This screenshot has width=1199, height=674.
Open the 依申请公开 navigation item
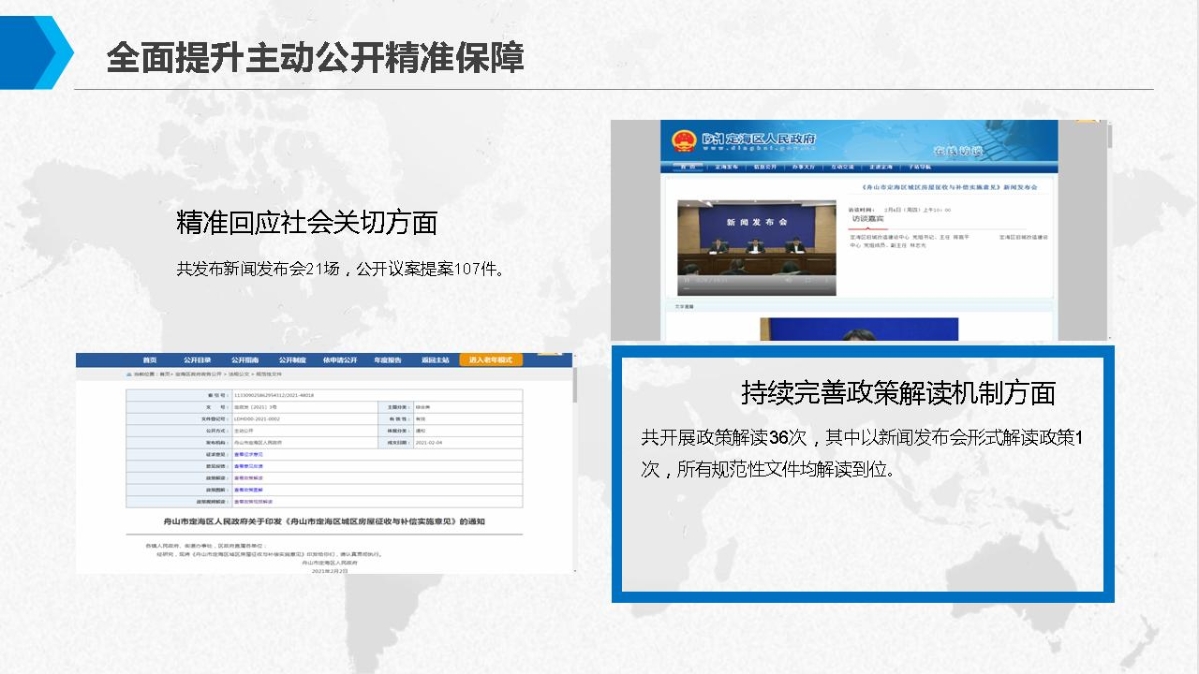[x=338, y=359]
